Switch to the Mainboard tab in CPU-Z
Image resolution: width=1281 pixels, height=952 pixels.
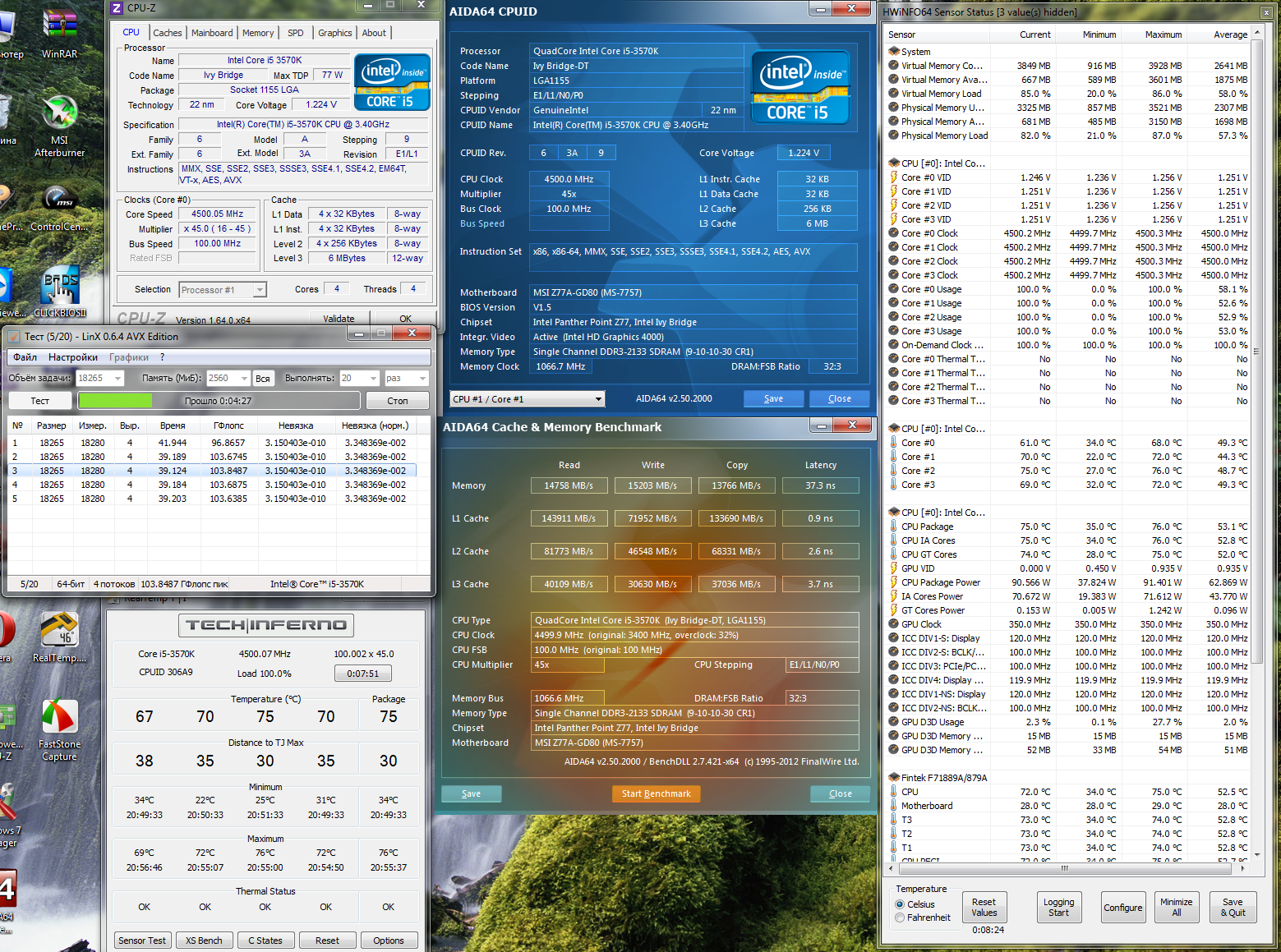pos(212,33)
